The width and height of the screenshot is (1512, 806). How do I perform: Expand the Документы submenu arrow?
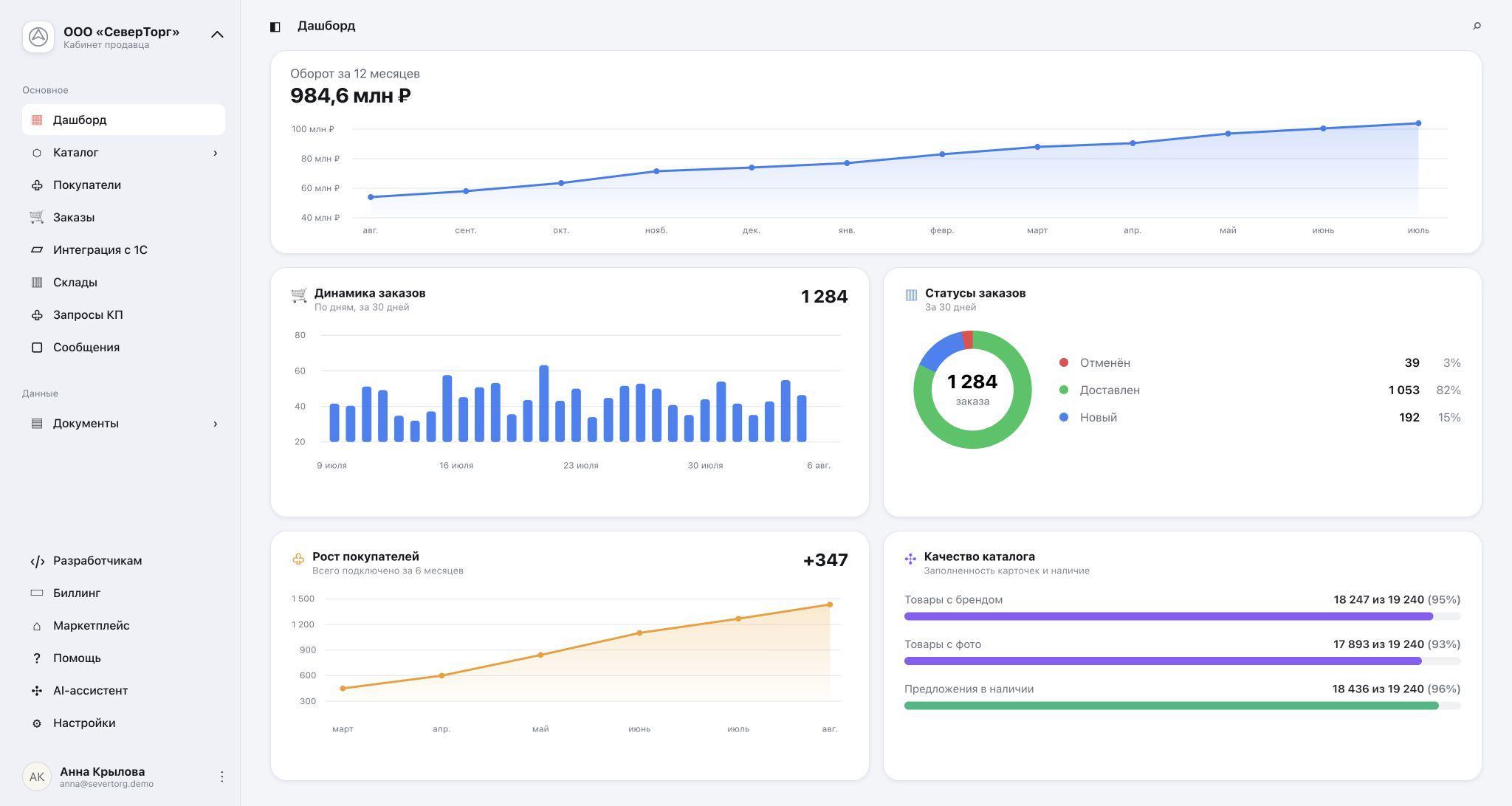coord(216,424)
